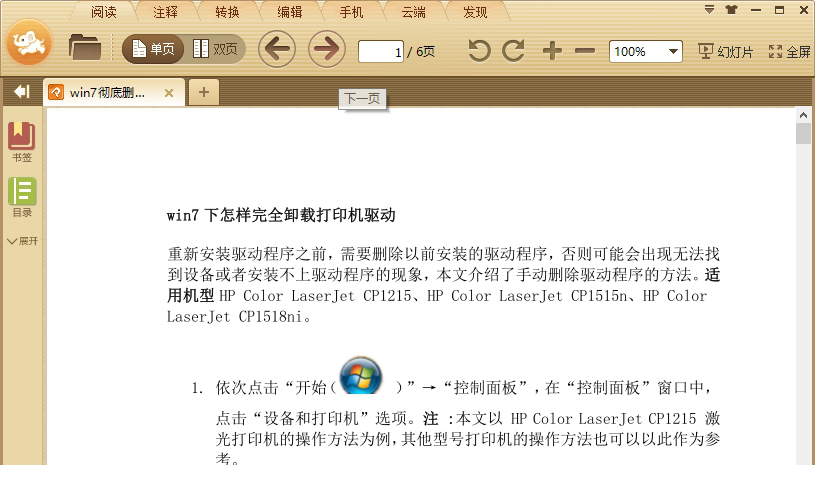This screenshot has height=483, width=815.
Task: Open the title bar dropdown menu arrow
Action: tap(709, 10)
